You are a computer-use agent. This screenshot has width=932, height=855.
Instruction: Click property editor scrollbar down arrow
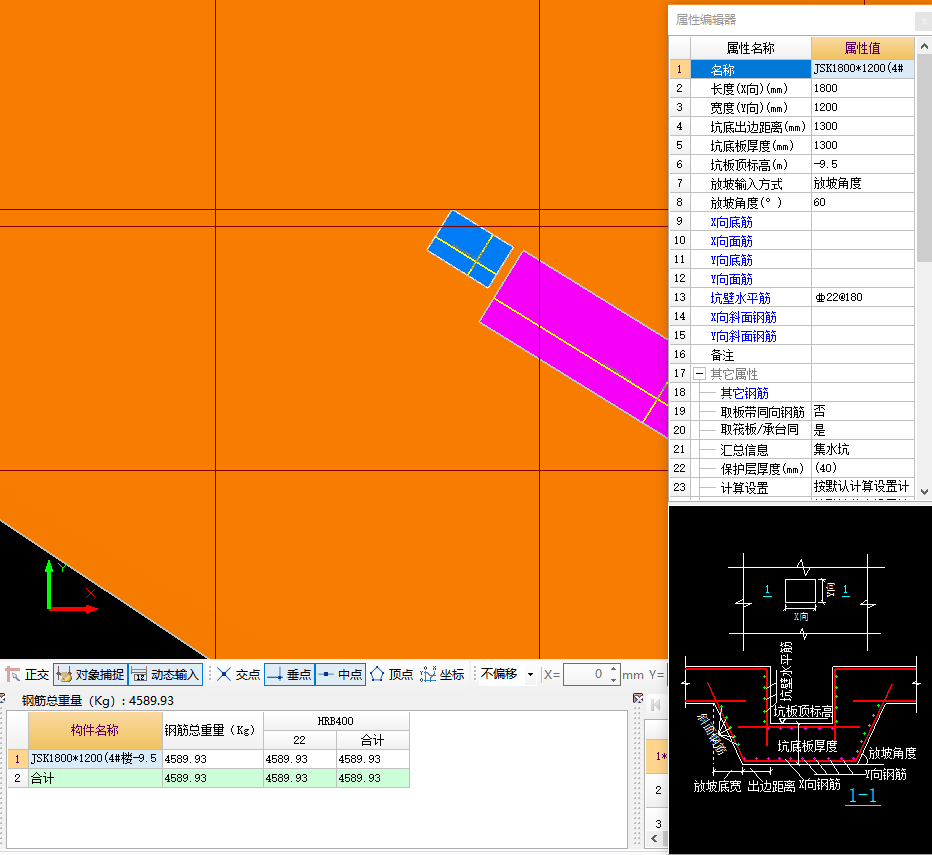click(924, 492)
